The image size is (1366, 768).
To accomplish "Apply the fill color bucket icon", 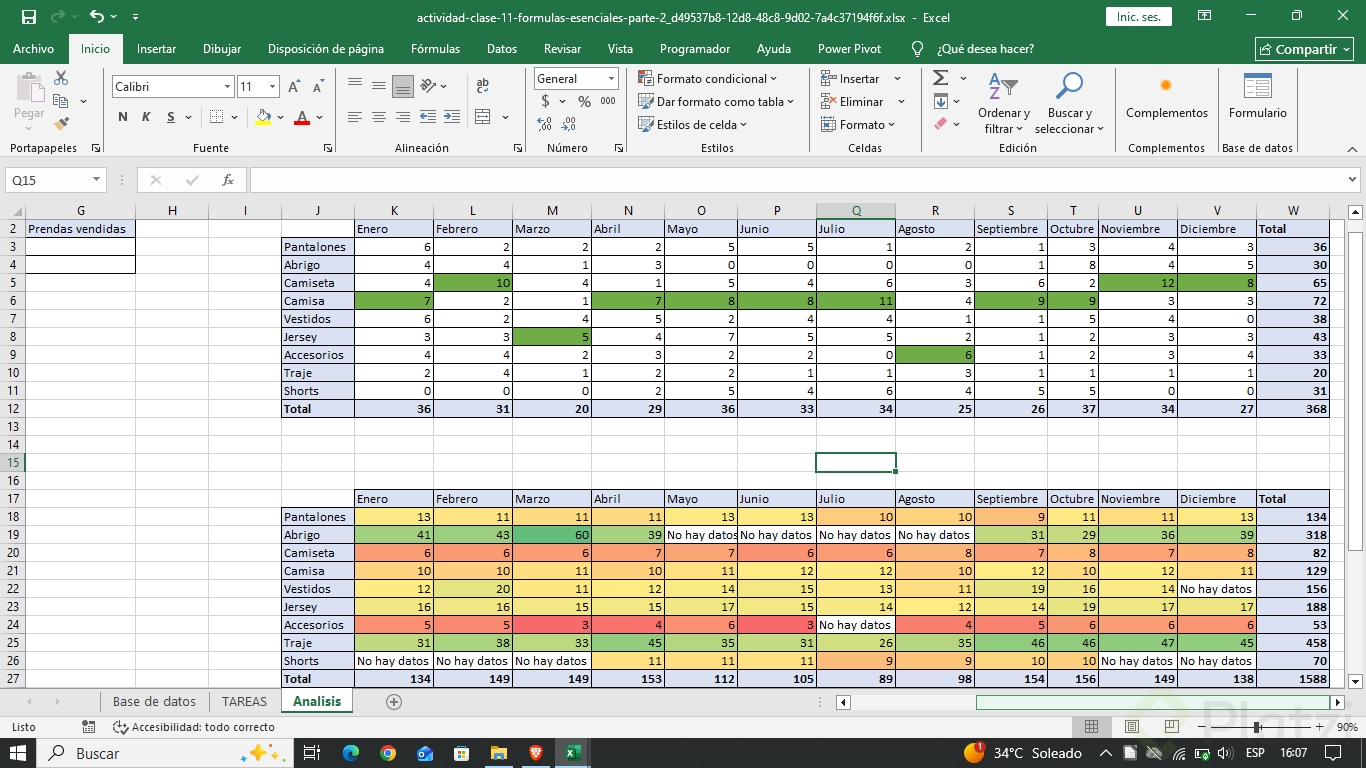I will coord(263,117).
